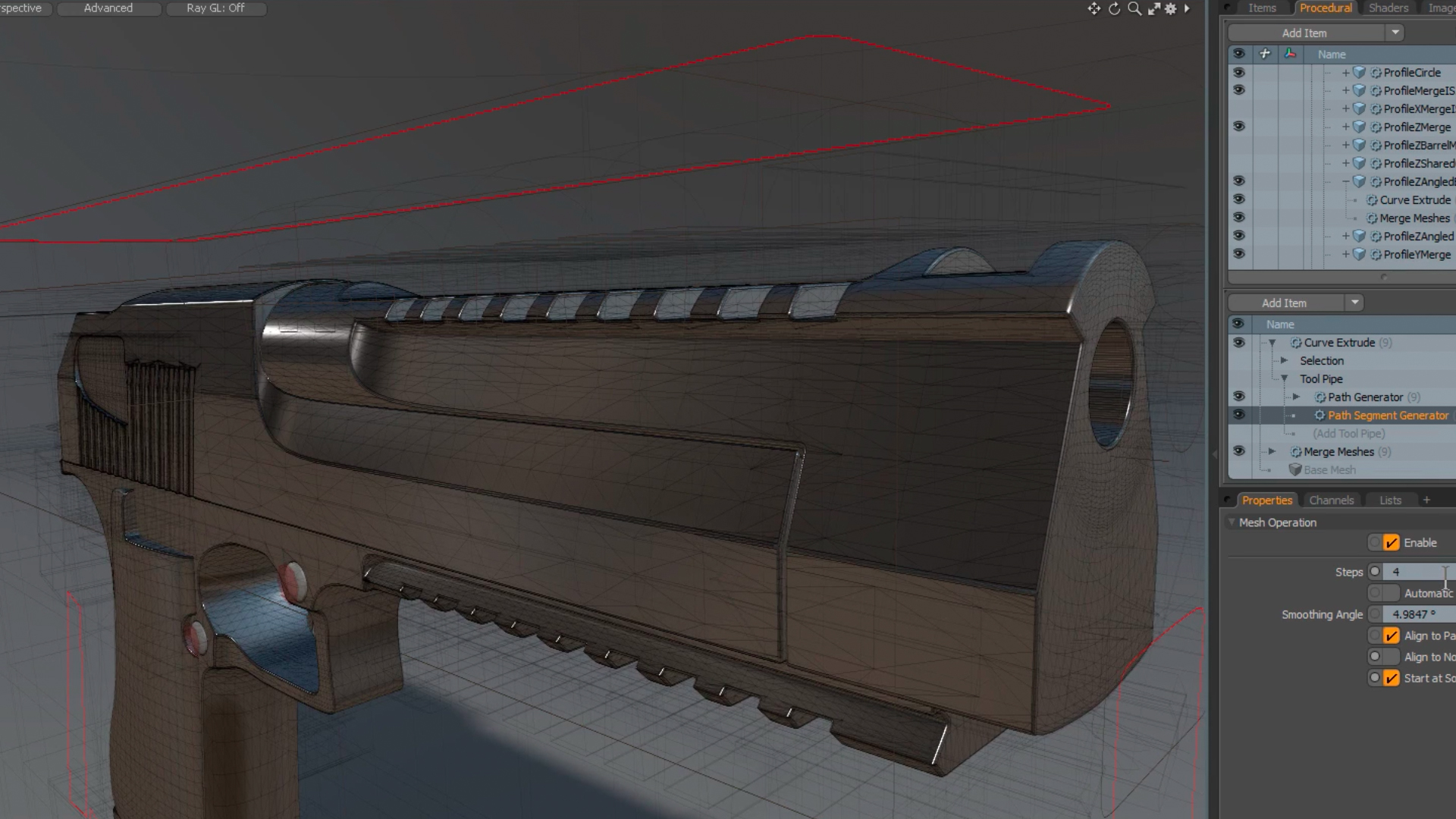This screenshot has height=819, width=1456.
Task: Open the Channels tab
Action: [1332, 500]
